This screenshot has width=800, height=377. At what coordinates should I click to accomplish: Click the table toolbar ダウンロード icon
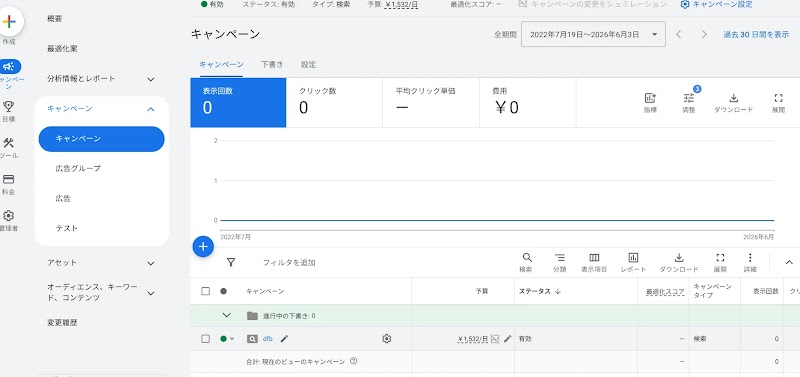(x=679, y=258)
